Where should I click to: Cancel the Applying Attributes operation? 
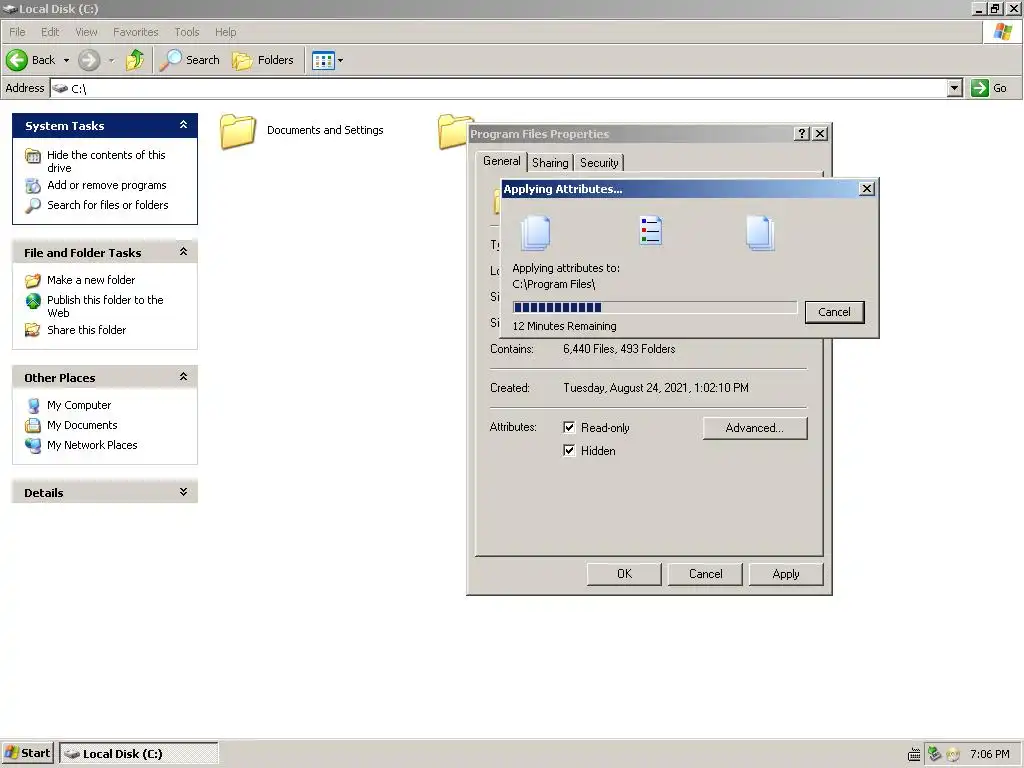tap(835, 312)
